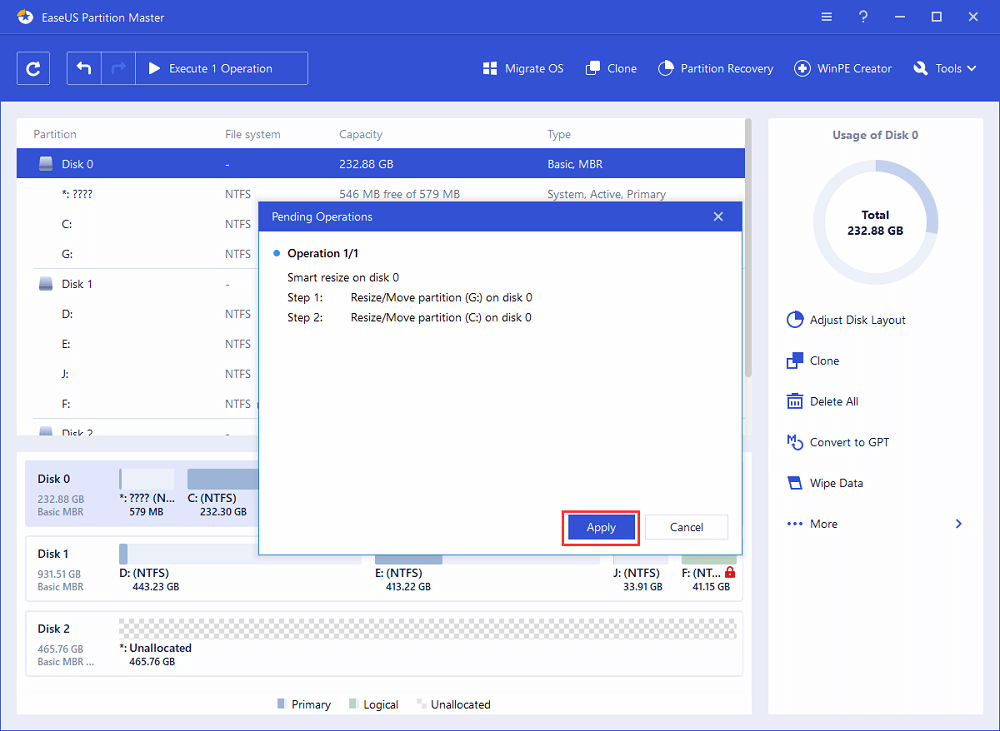Execute 1 Operation button

(x=222, y=68)
